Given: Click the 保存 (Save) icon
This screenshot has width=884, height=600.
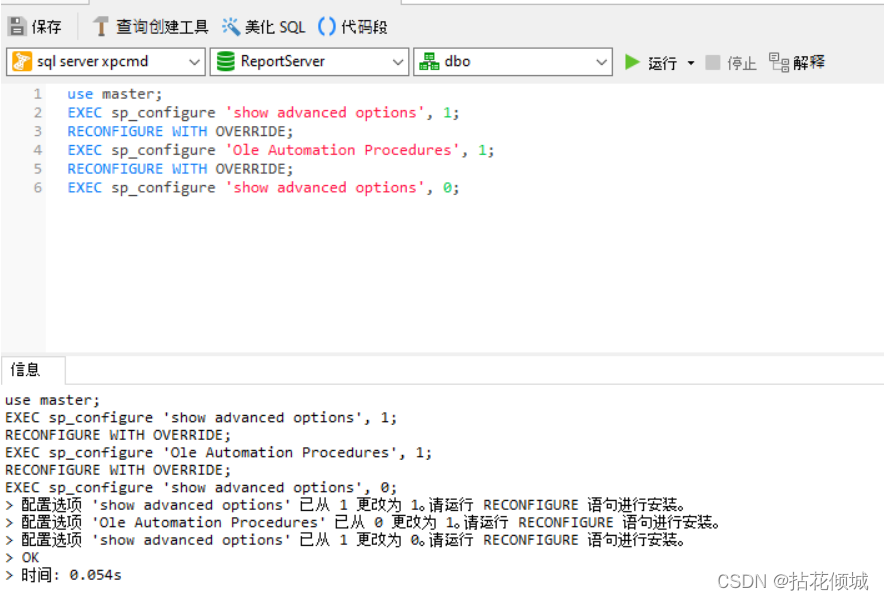Looking at the screenshot, I should point(17,26).
